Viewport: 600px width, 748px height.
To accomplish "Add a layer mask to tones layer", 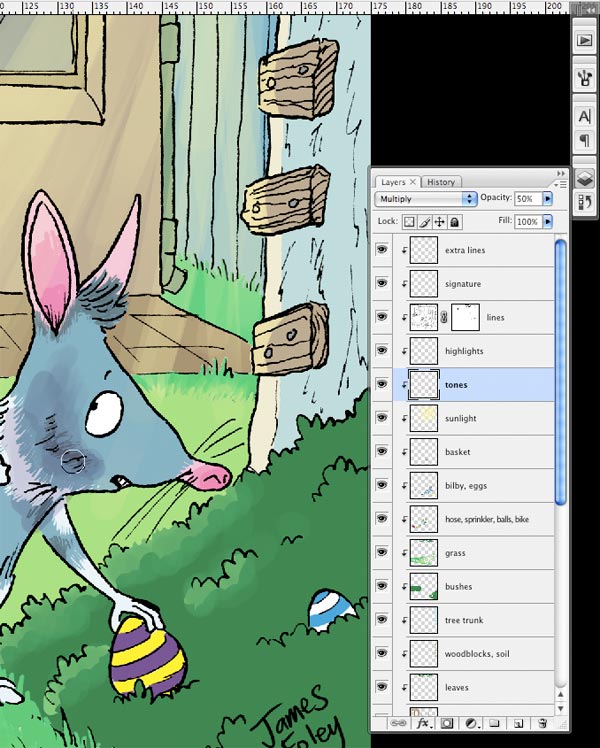I will pos(447,722).
